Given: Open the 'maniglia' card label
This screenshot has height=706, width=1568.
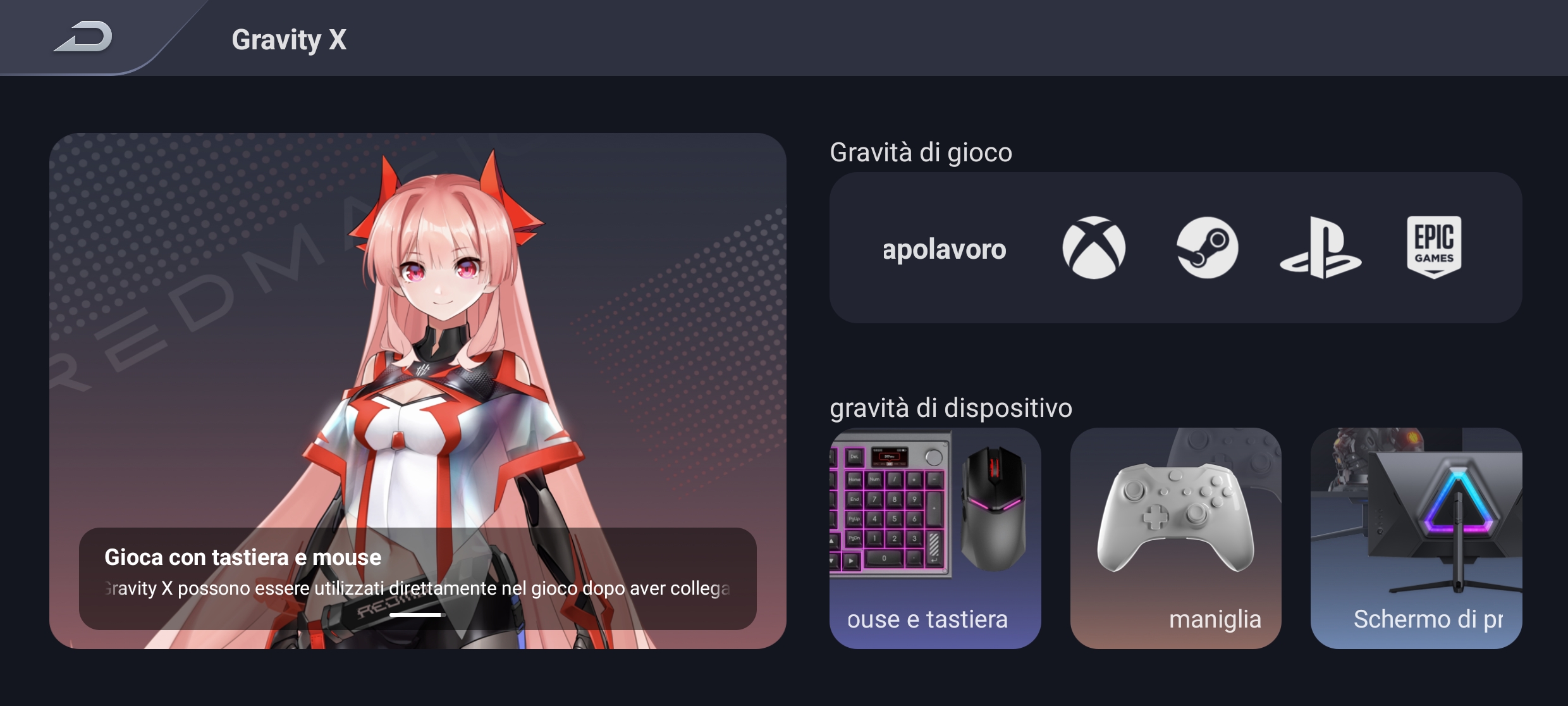Looking at the screenshot, I should click(1215, 619).
